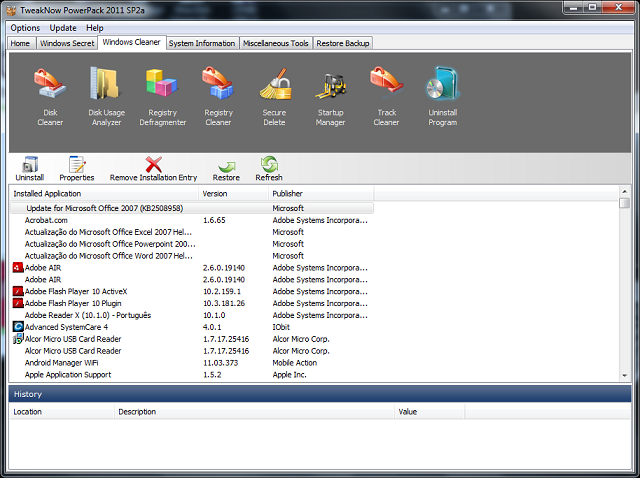Click the Adobe AIR red icon

coord(18,268)
